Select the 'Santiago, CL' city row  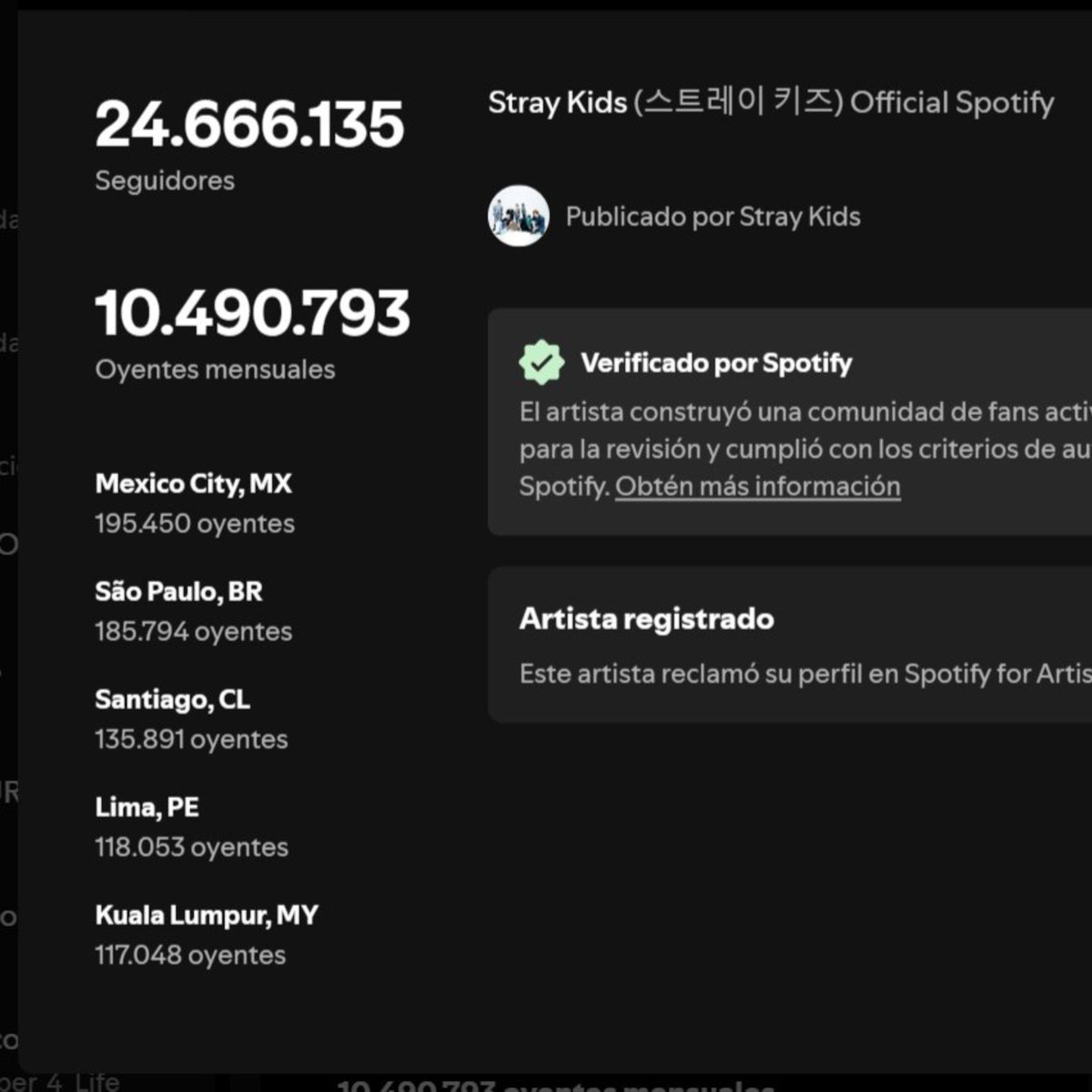[173, 700]
